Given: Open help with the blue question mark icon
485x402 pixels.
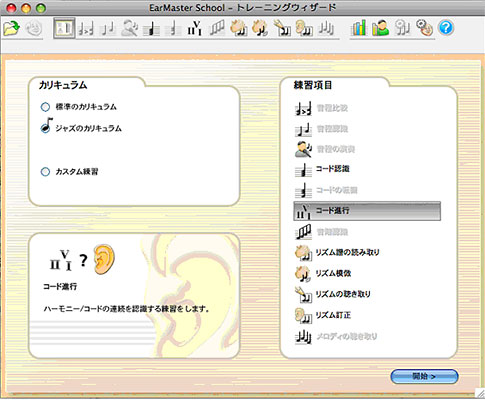Looking at the screenshot, I should [x=446, y=28].
